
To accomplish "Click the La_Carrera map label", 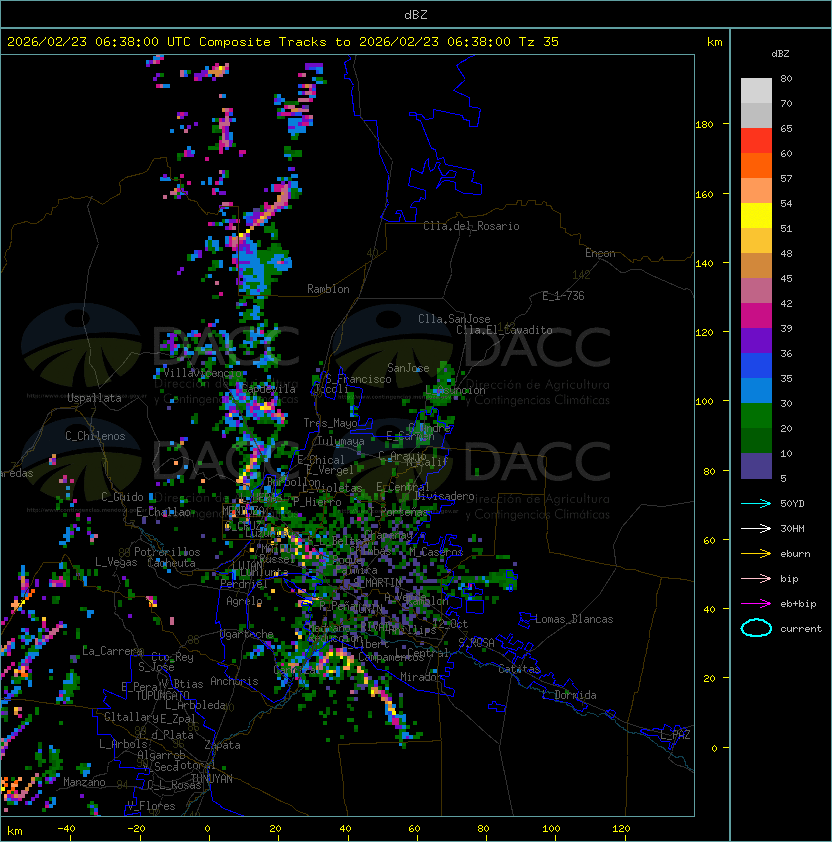I will click(112, 651).
